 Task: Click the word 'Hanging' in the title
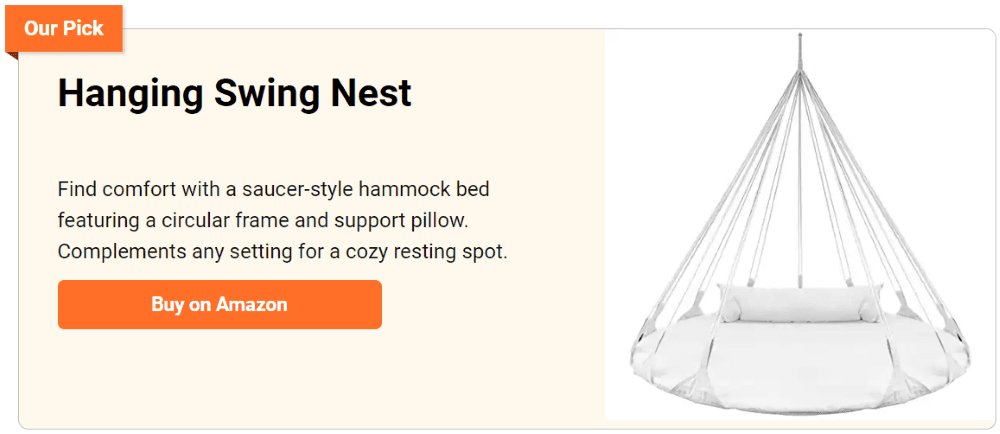coord(131,94)
